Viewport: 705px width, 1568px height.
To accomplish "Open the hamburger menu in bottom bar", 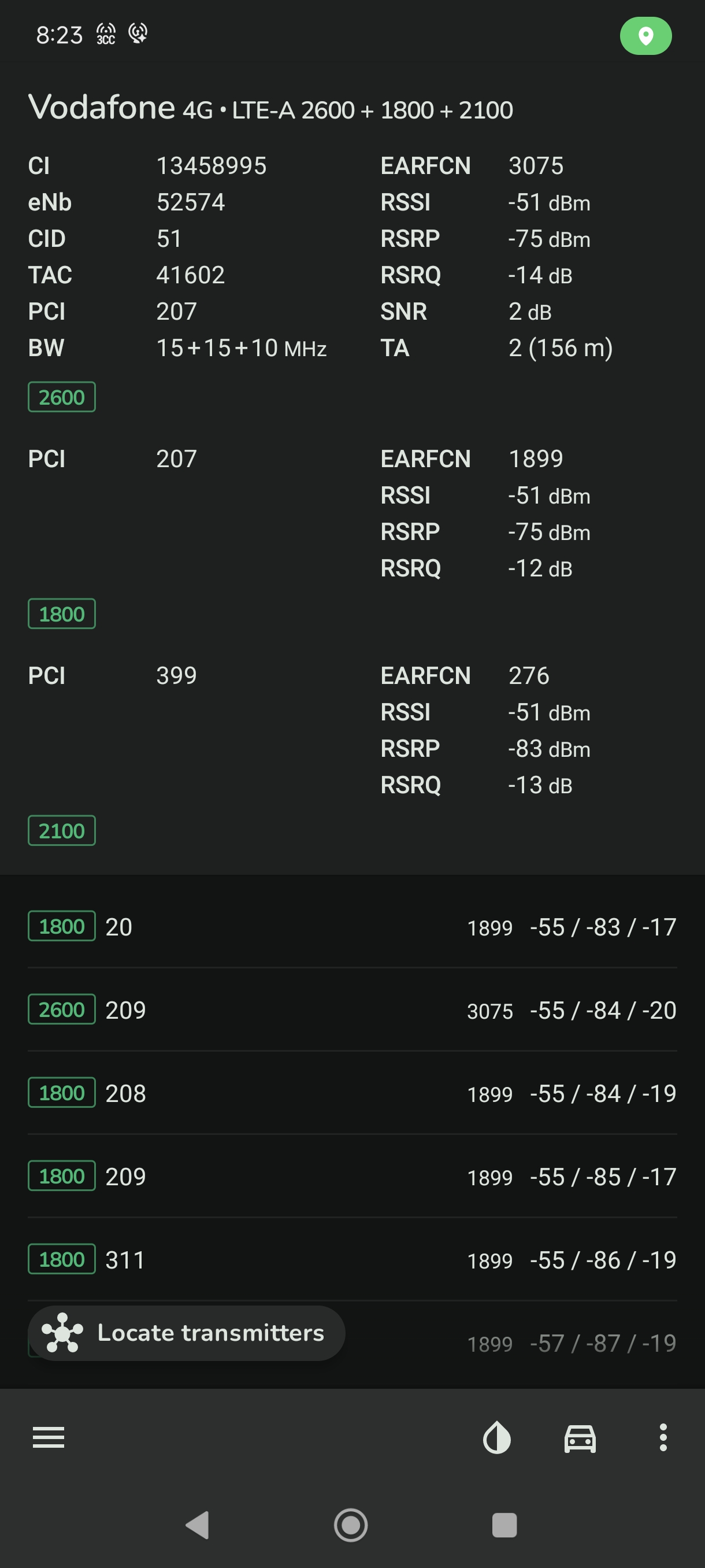I will coord(48,1437).
